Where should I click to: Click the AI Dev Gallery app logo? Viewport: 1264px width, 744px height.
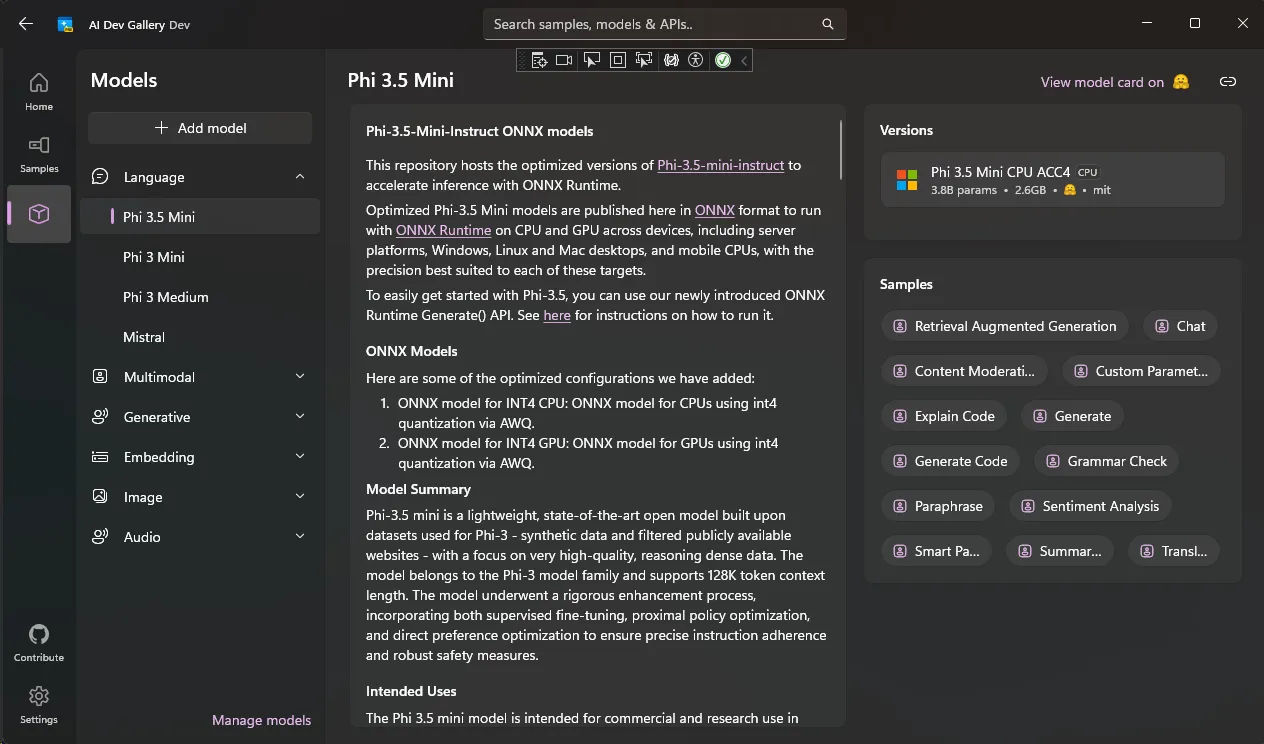tap(66, 24)
